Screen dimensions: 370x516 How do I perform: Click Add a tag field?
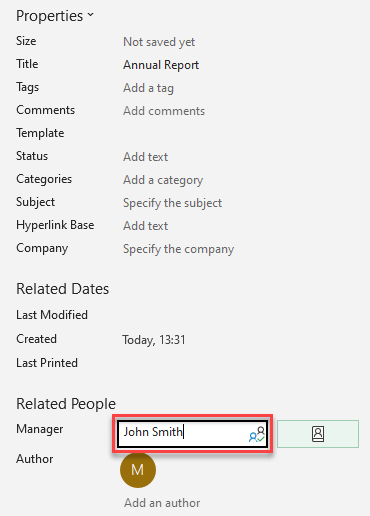click(x=148, y=88)
